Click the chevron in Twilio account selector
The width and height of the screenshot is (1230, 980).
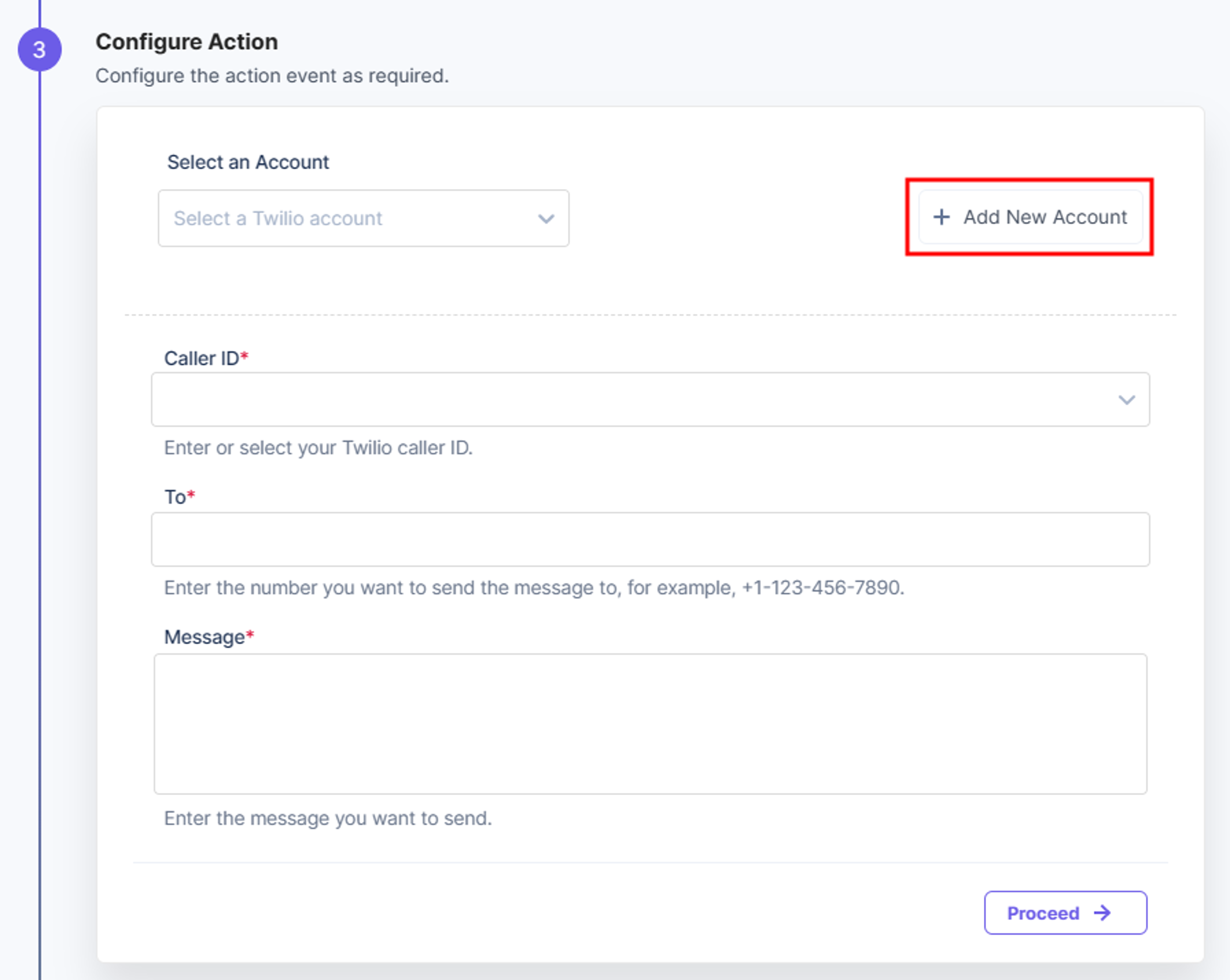tap(546, 219)
